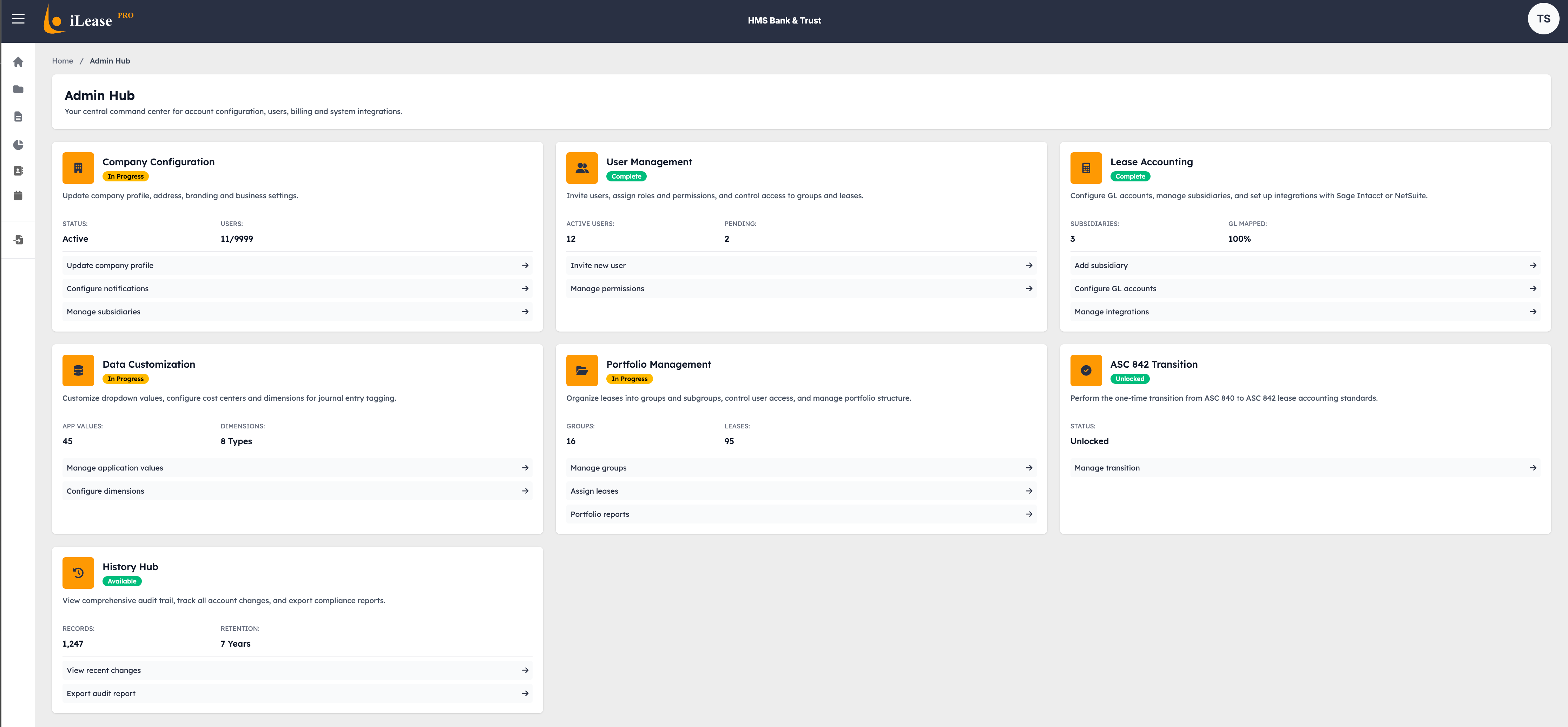Open the hamburger menu icon
1568x727 pixels.
click(18, 19)
